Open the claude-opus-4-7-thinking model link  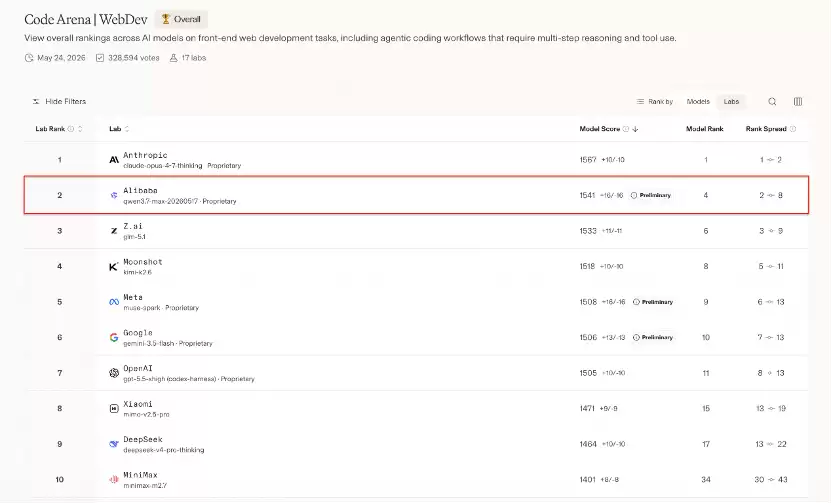[162, 166]
